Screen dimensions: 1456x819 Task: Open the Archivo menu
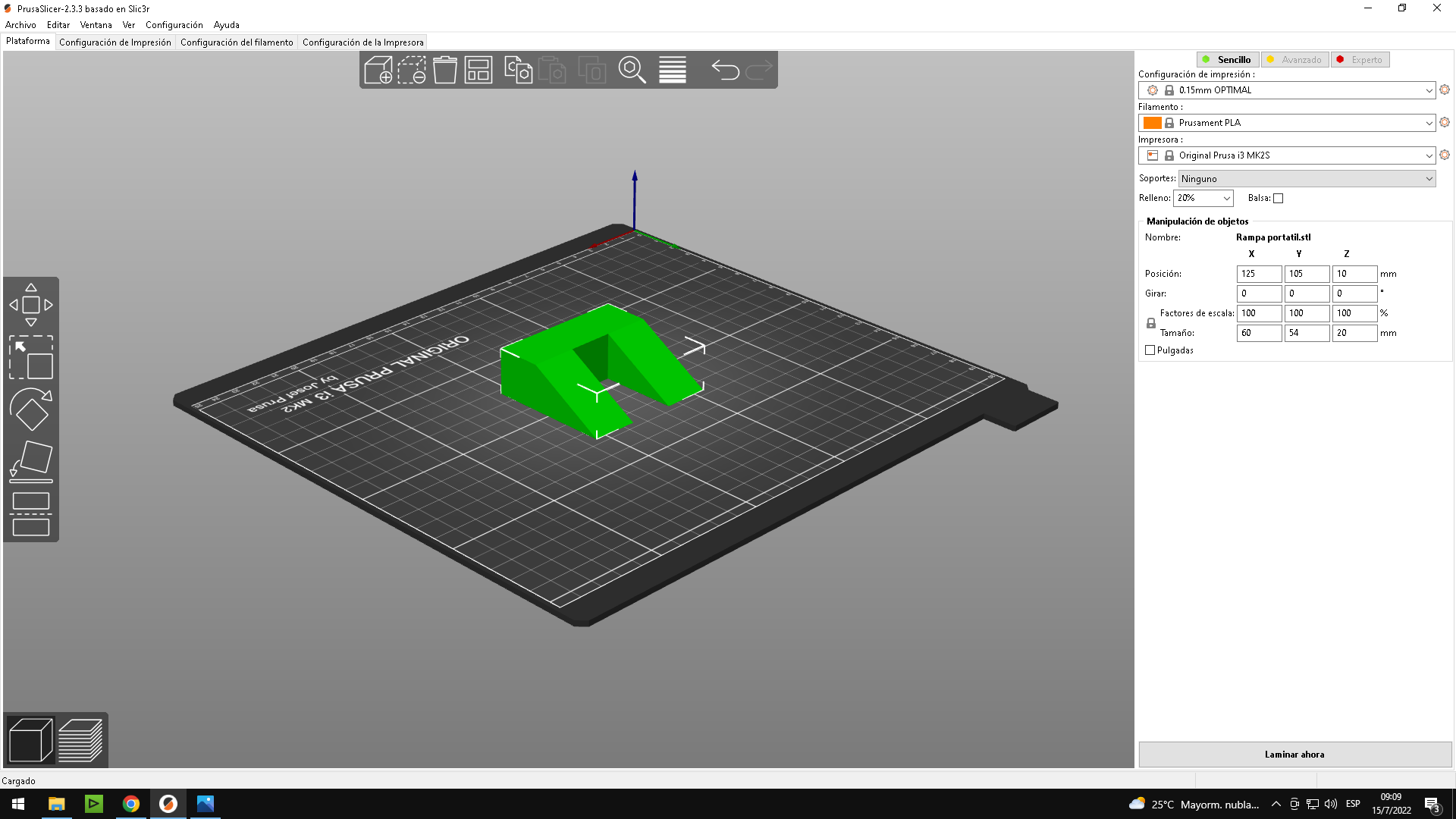20,25
